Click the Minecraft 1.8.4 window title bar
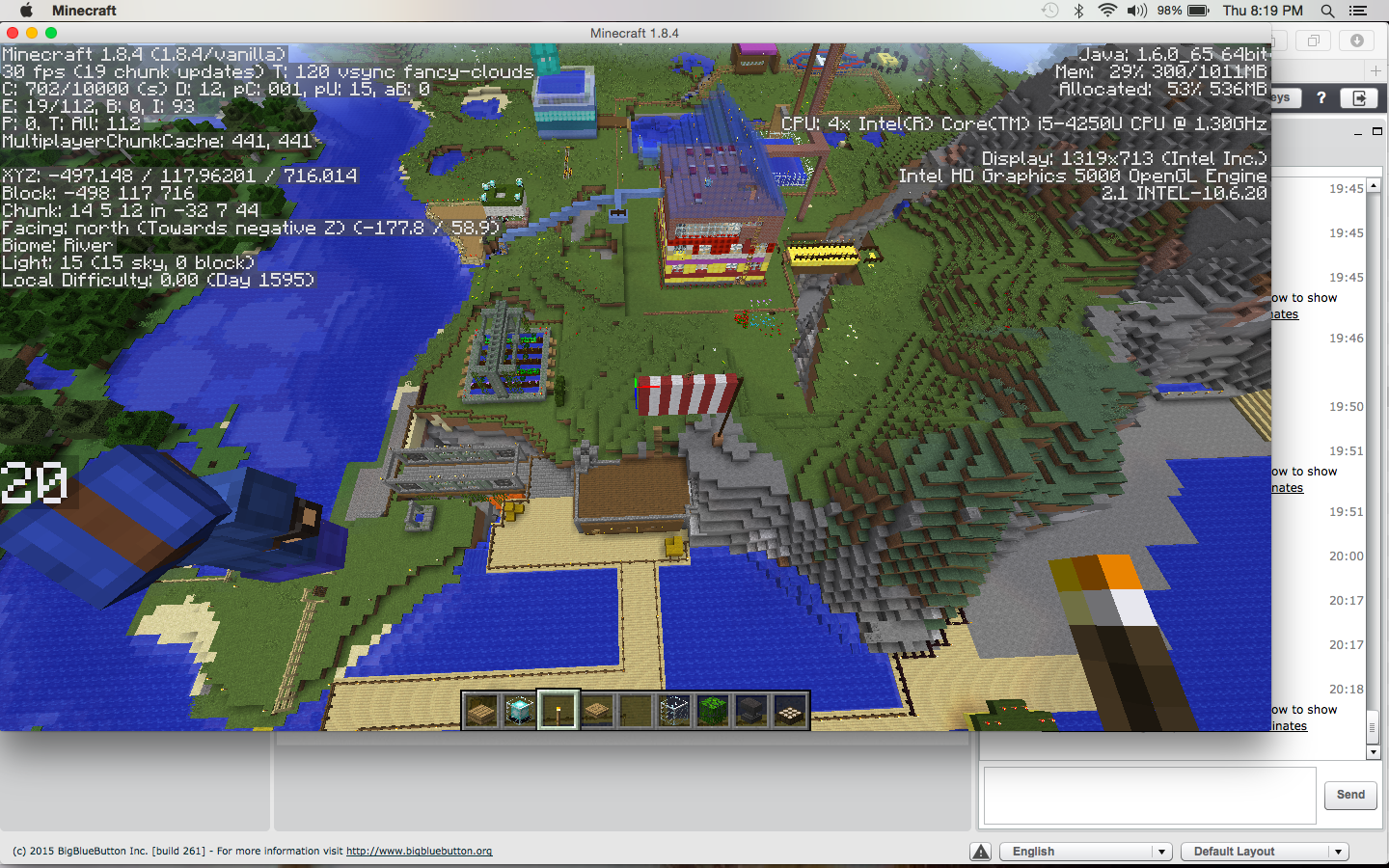Image resolution: width=1389 pixels, height=868 pixels. point(635,33)
